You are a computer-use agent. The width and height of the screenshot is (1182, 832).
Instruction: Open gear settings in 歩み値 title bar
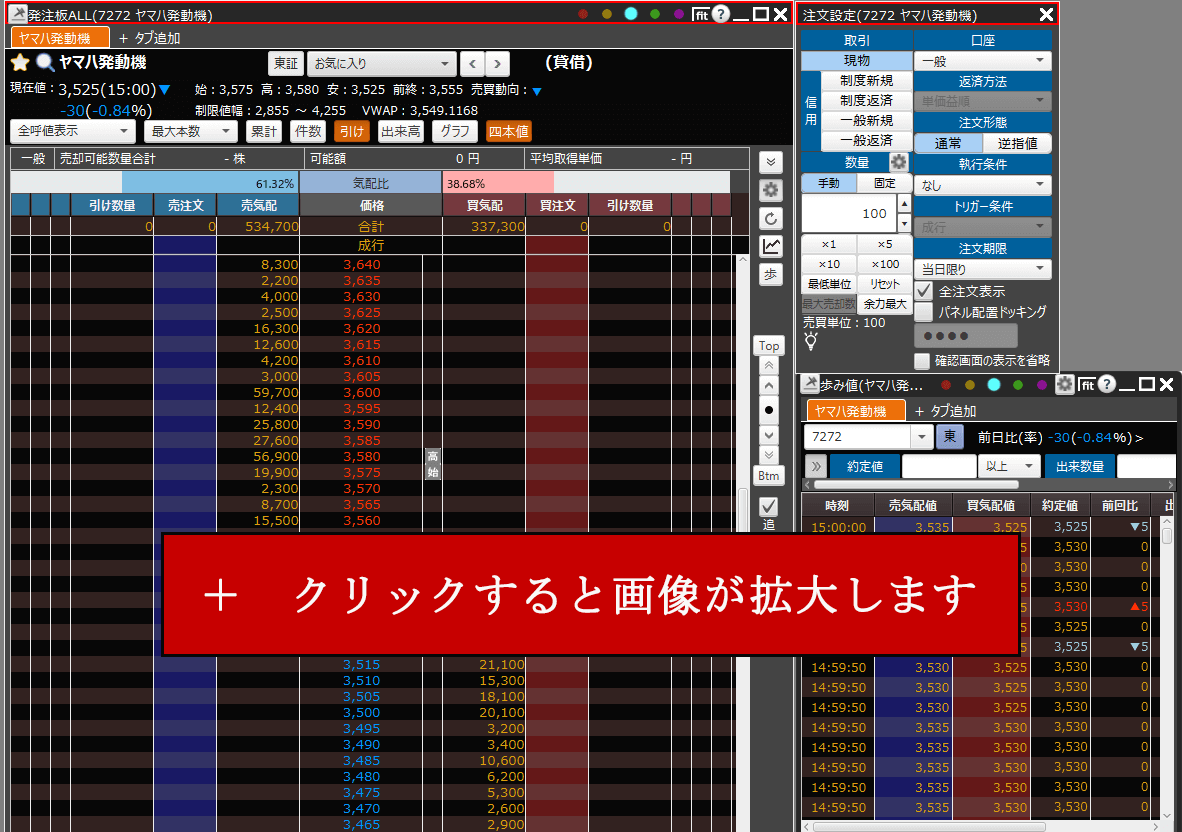click(1064, 384)
